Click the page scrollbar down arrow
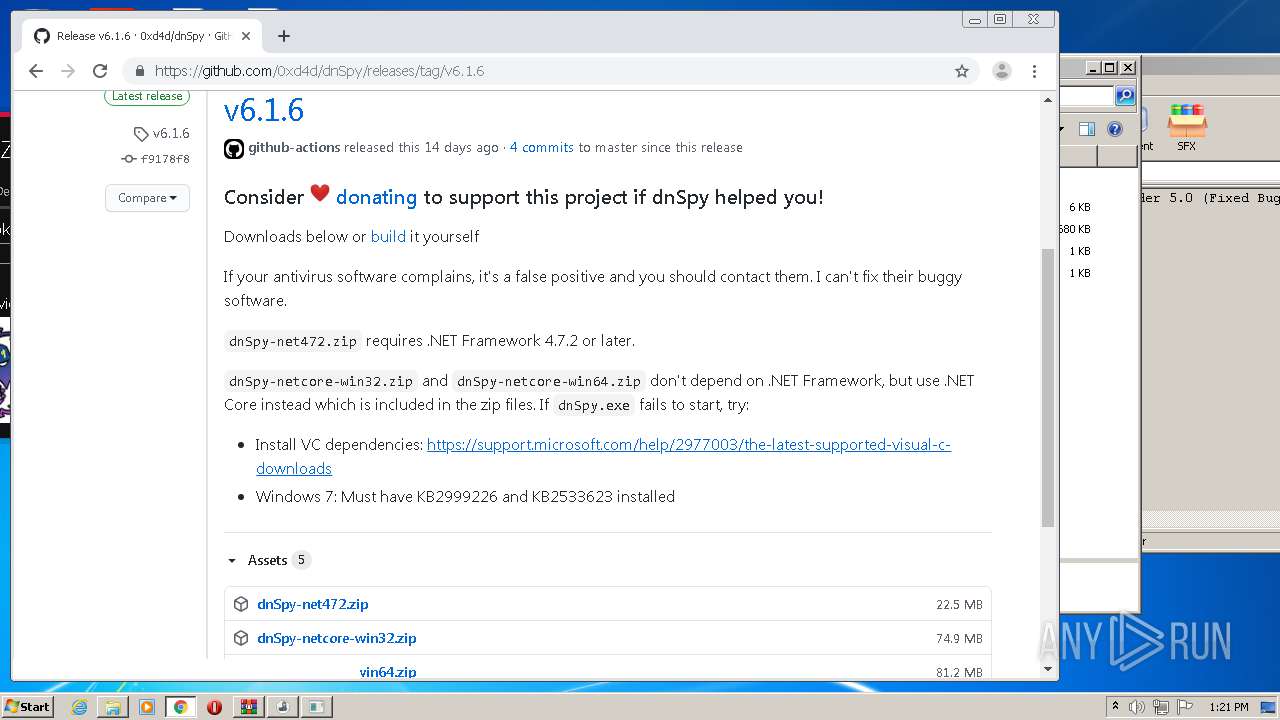The image size is (1280, 720). coord(1048,669)
